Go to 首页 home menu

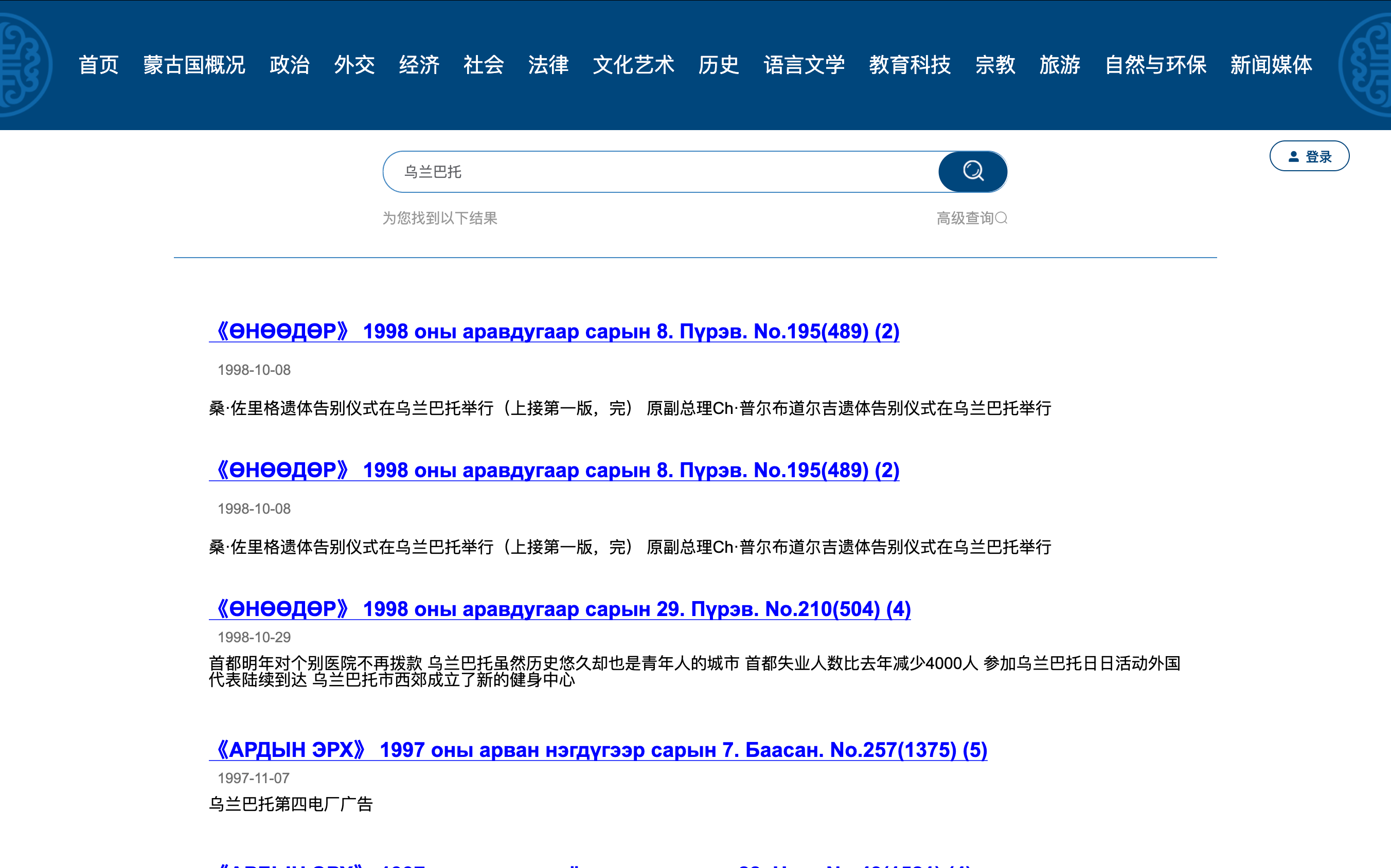[99, 65]
